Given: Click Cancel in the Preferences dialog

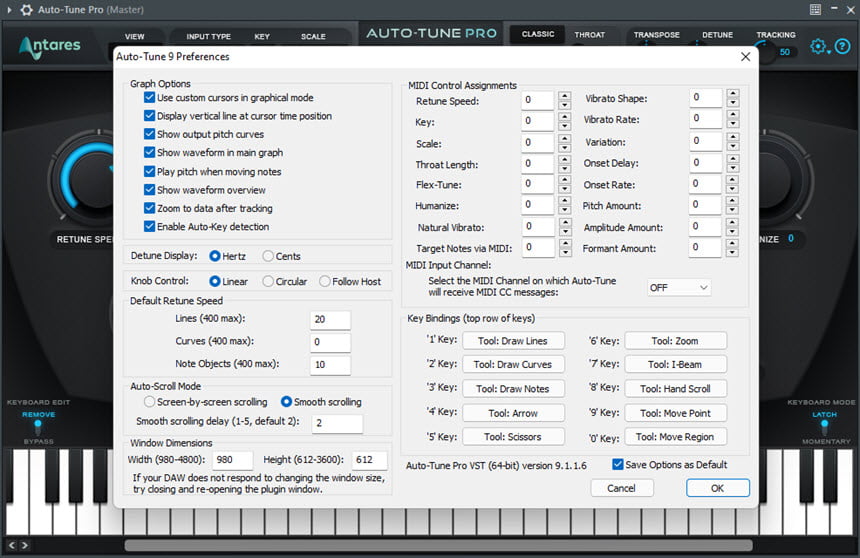Looking at the screenshot, I should coord(621,488).
